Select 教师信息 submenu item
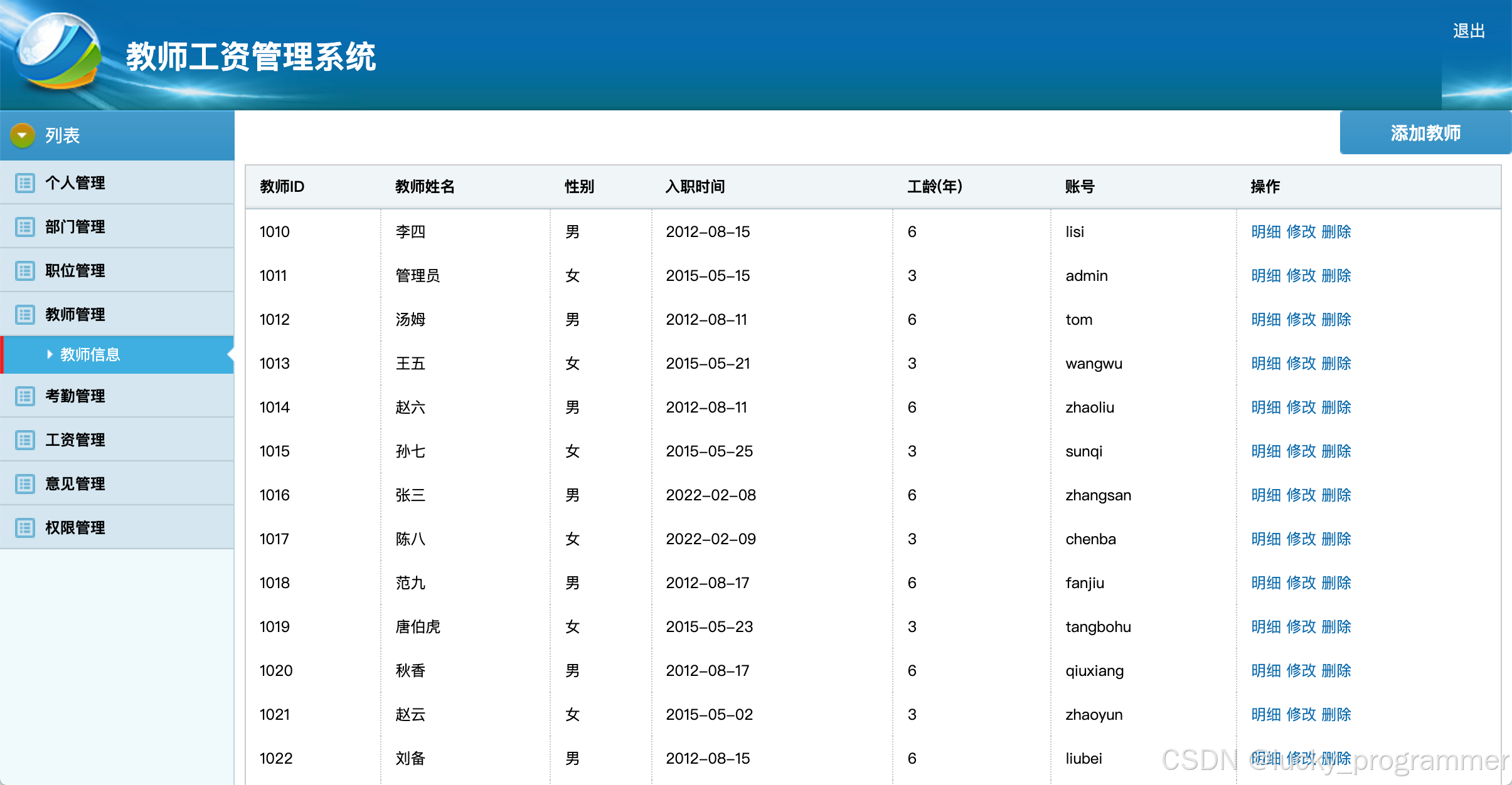The width and height of the screenshot is (1512, 785). pos(117,355)
